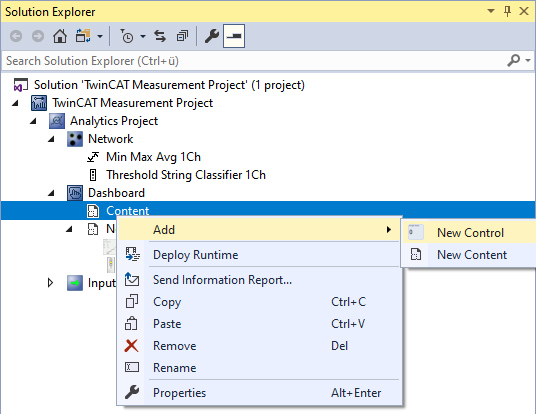The width and height of the screenshot is (536, 414).
Task: Toggle the Preview Selected Items button
Action: (x=234, y=36)
